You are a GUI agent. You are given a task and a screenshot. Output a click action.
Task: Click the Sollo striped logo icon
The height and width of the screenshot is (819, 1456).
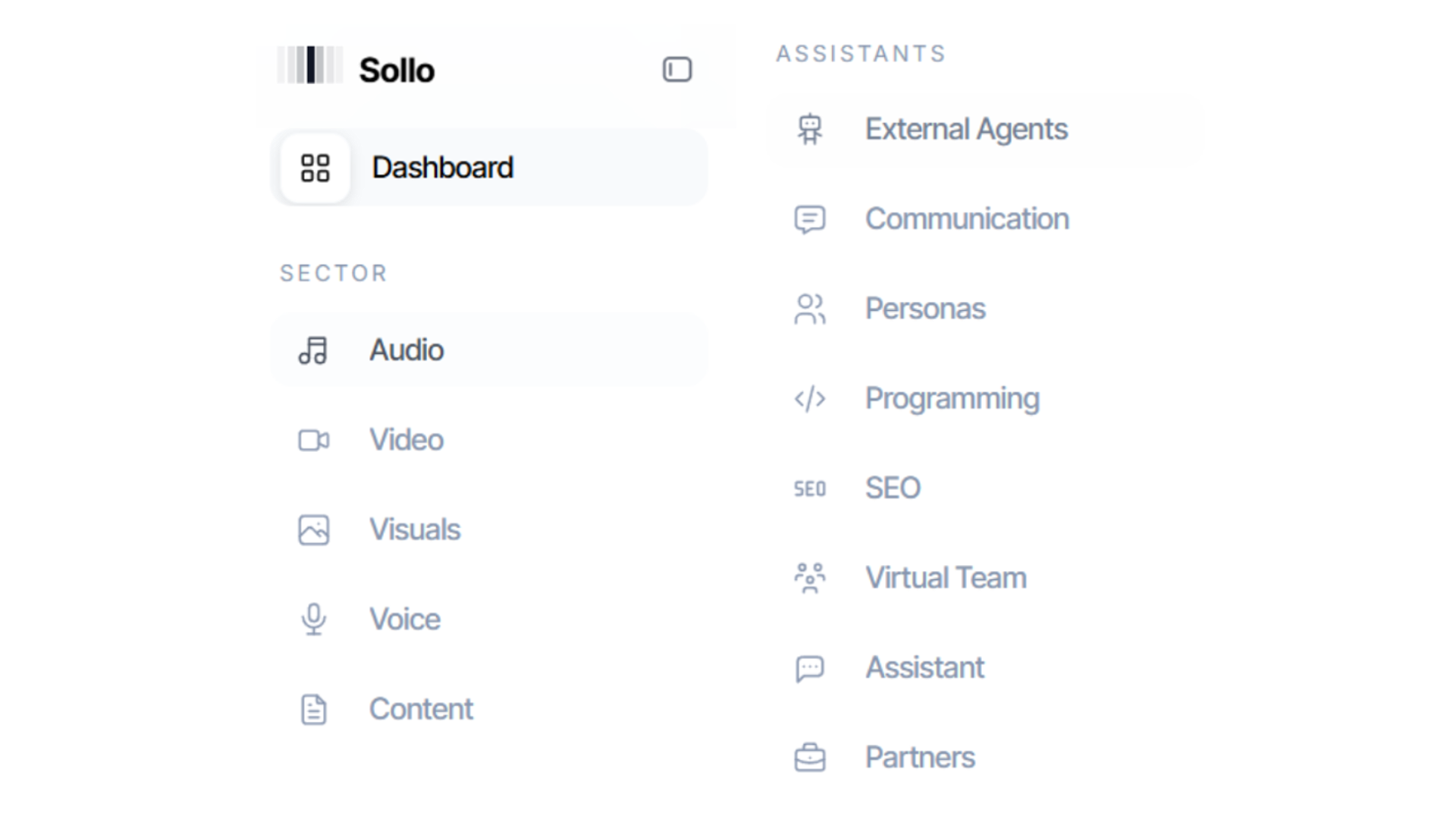pyautogui.click(x=310, y=65)
